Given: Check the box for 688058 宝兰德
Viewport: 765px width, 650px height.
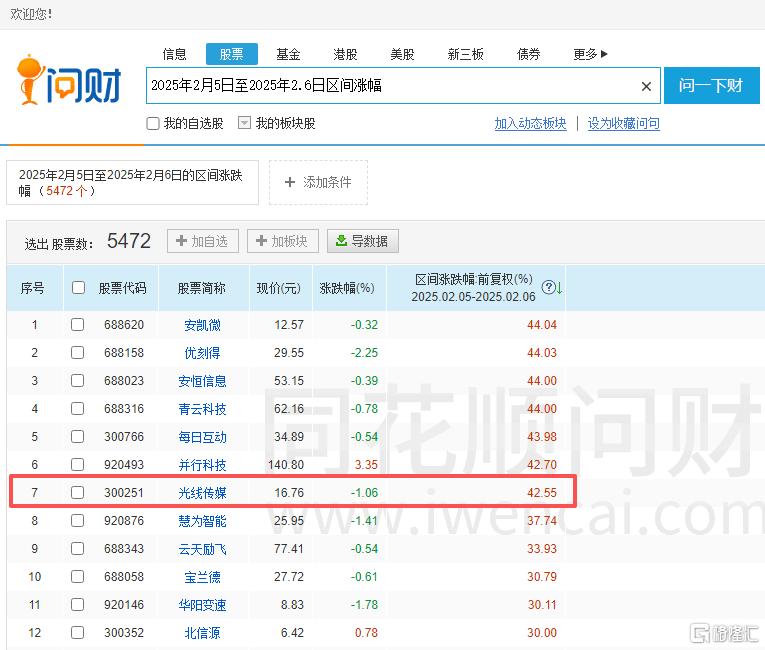Looking at the screenshot, I should pos(78,576).
